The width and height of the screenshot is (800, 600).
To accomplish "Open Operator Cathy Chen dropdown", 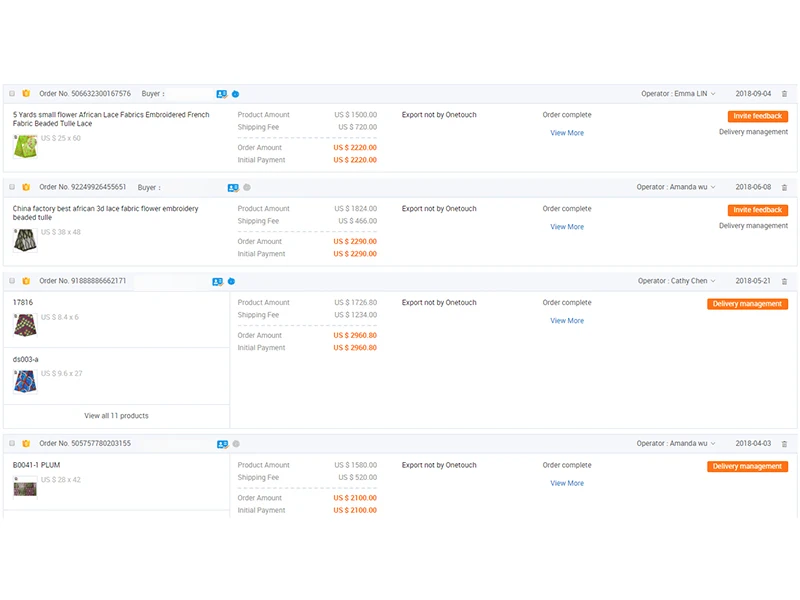I will [x=676, y=282].
